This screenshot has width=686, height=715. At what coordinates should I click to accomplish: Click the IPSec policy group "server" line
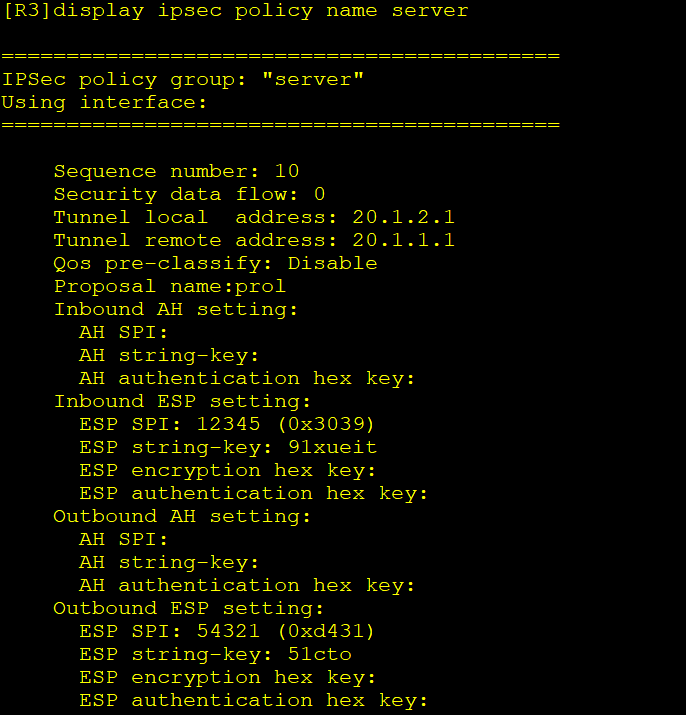182,80
